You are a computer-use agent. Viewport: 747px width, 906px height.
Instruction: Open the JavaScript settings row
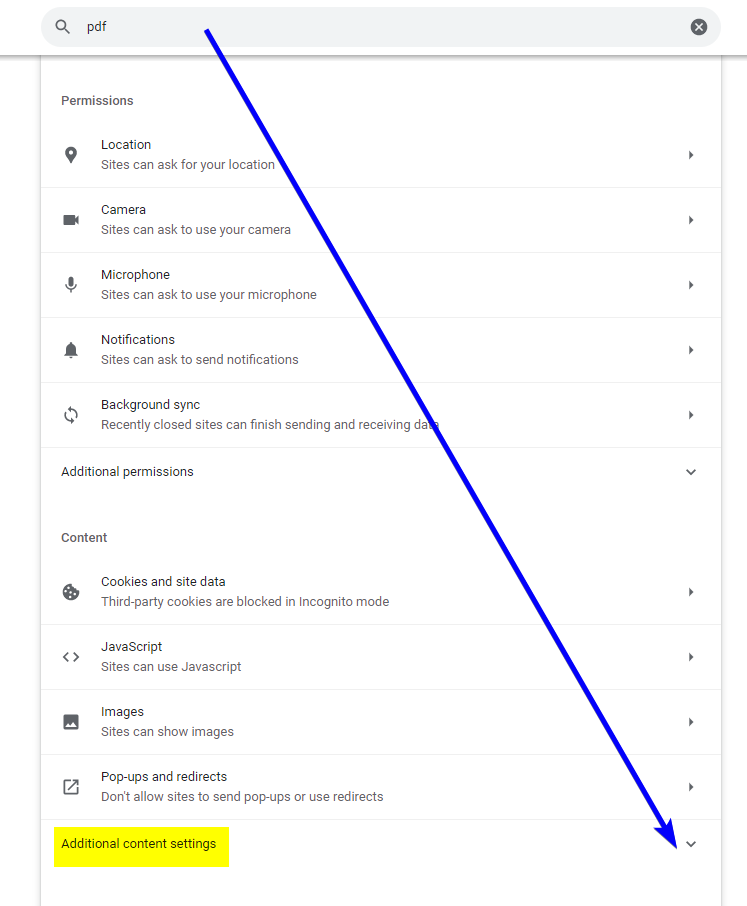pyautogui.click(x=381, y=657)
